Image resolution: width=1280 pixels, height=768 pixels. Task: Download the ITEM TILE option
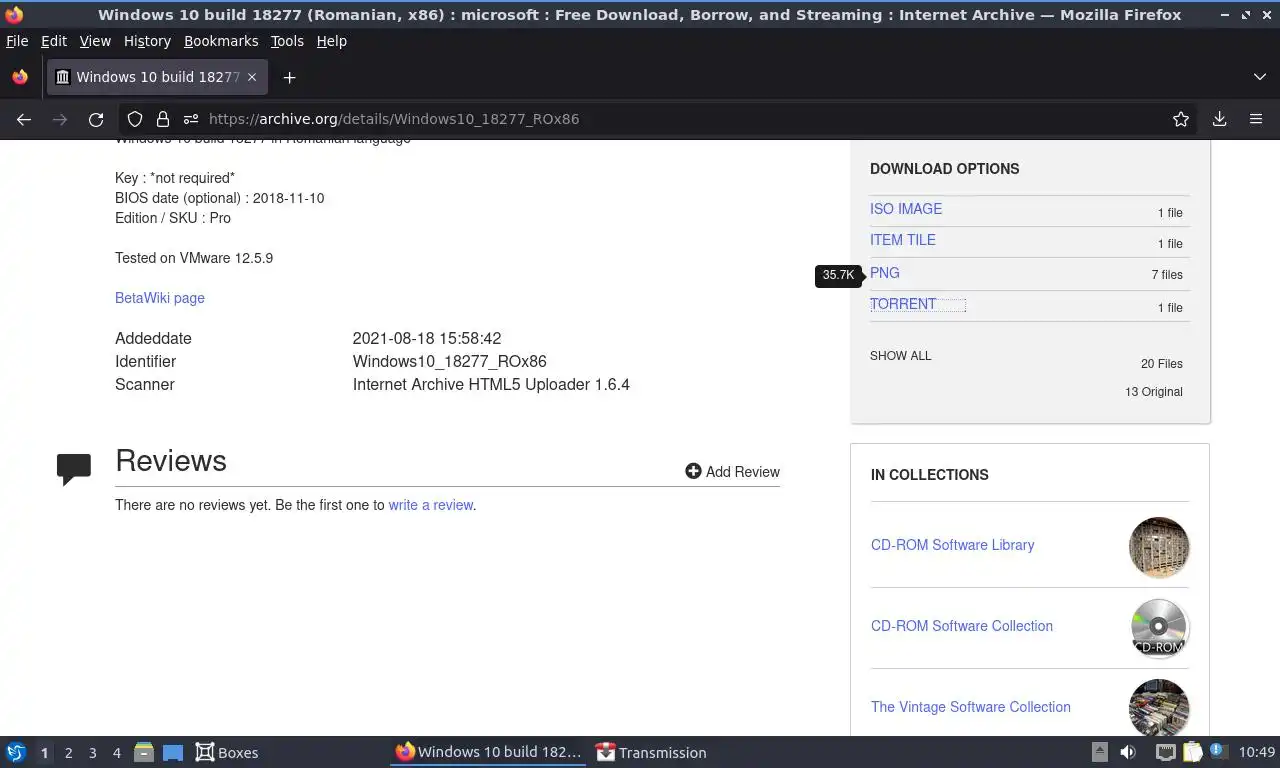903,240
